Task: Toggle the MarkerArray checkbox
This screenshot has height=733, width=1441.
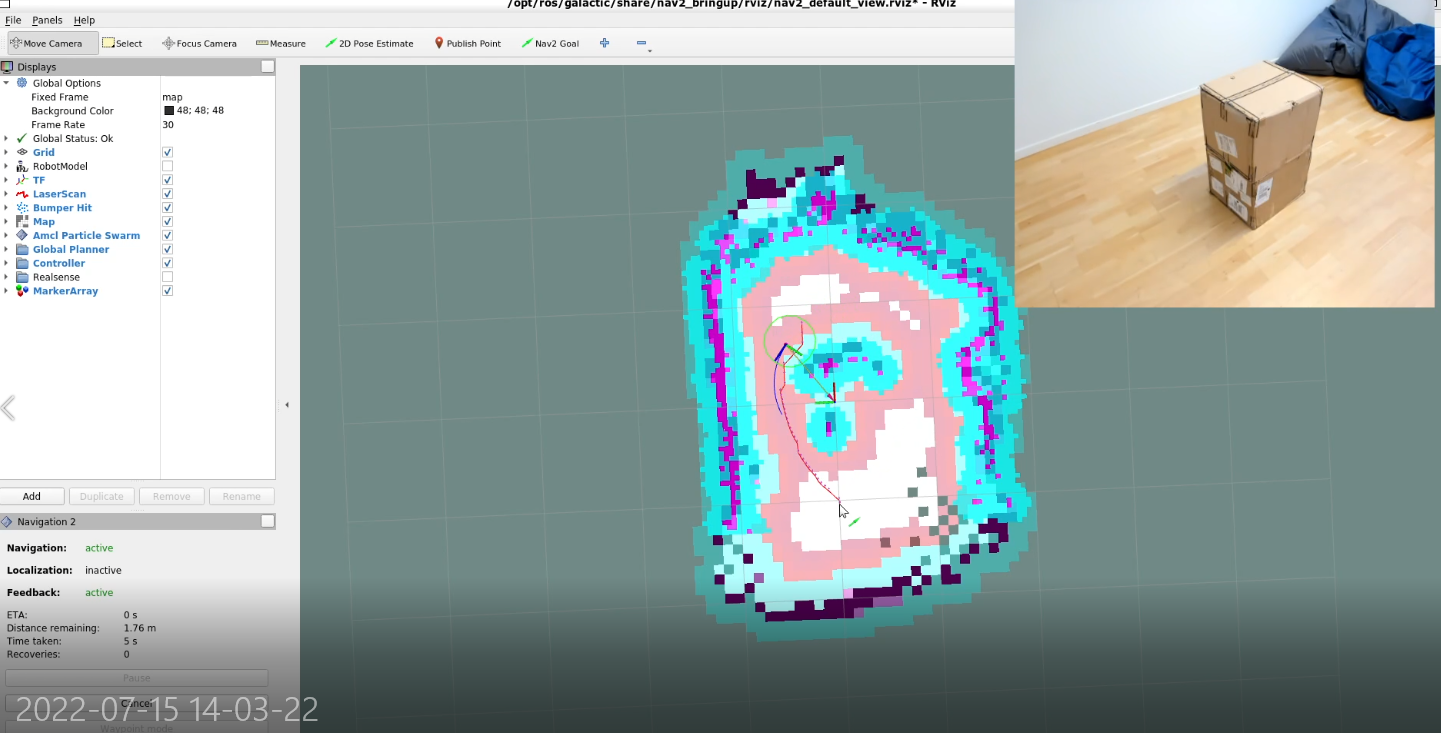Action: pos(167,291)
